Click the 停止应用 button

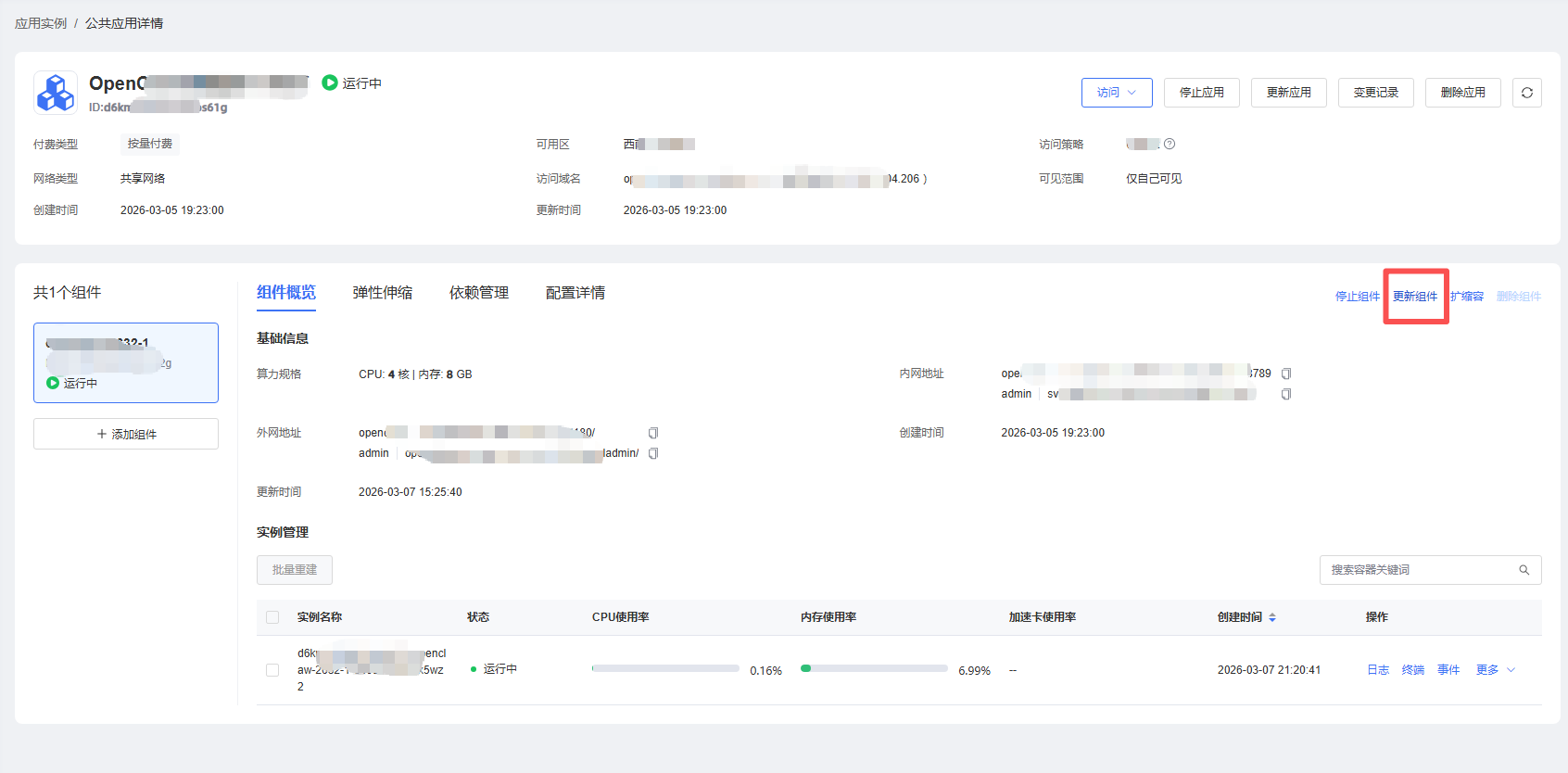[x=1201, y=93]
